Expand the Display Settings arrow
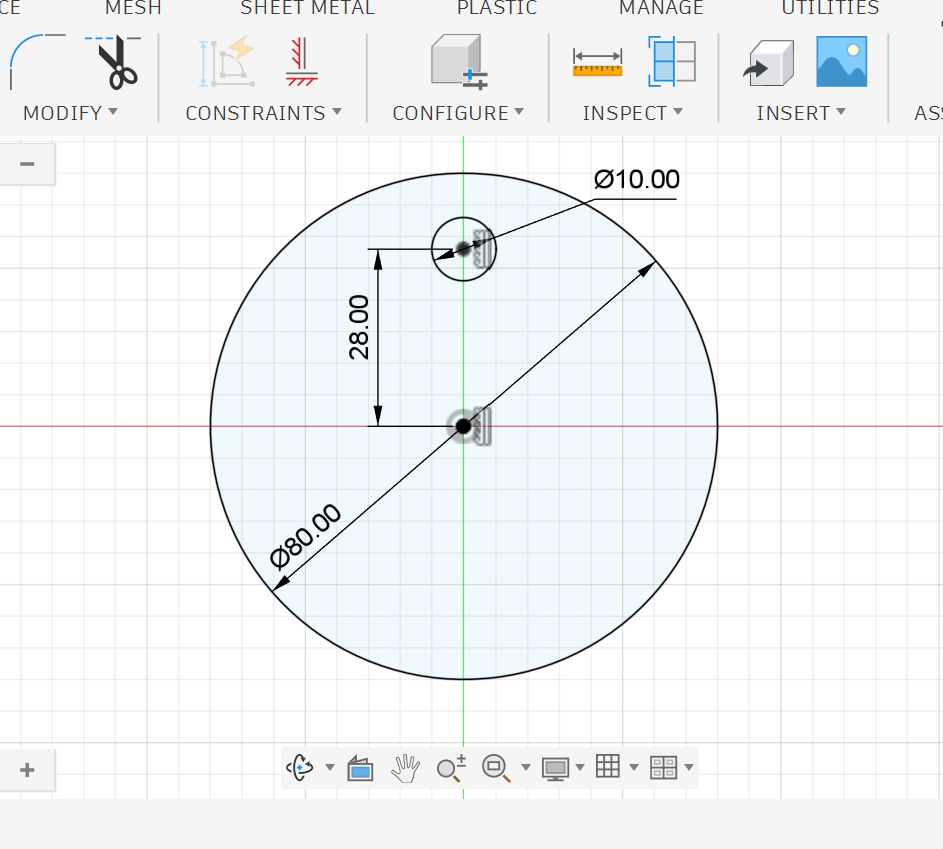This screenshot has height=849, width=943. tap(580, 767)
